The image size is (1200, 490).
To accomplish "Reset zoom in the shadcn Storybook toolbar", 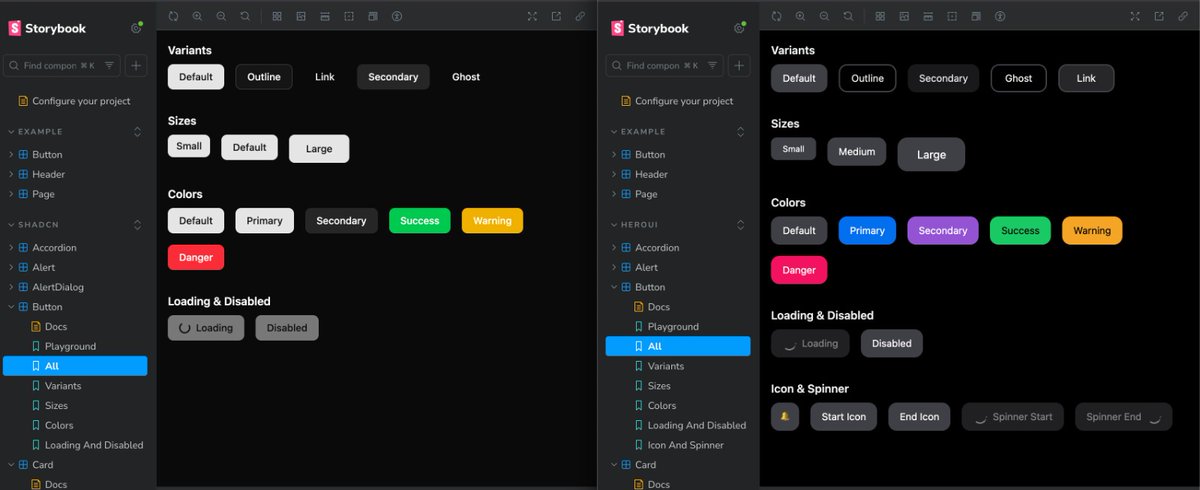I will pyautogui.click(x=245, y=16).
